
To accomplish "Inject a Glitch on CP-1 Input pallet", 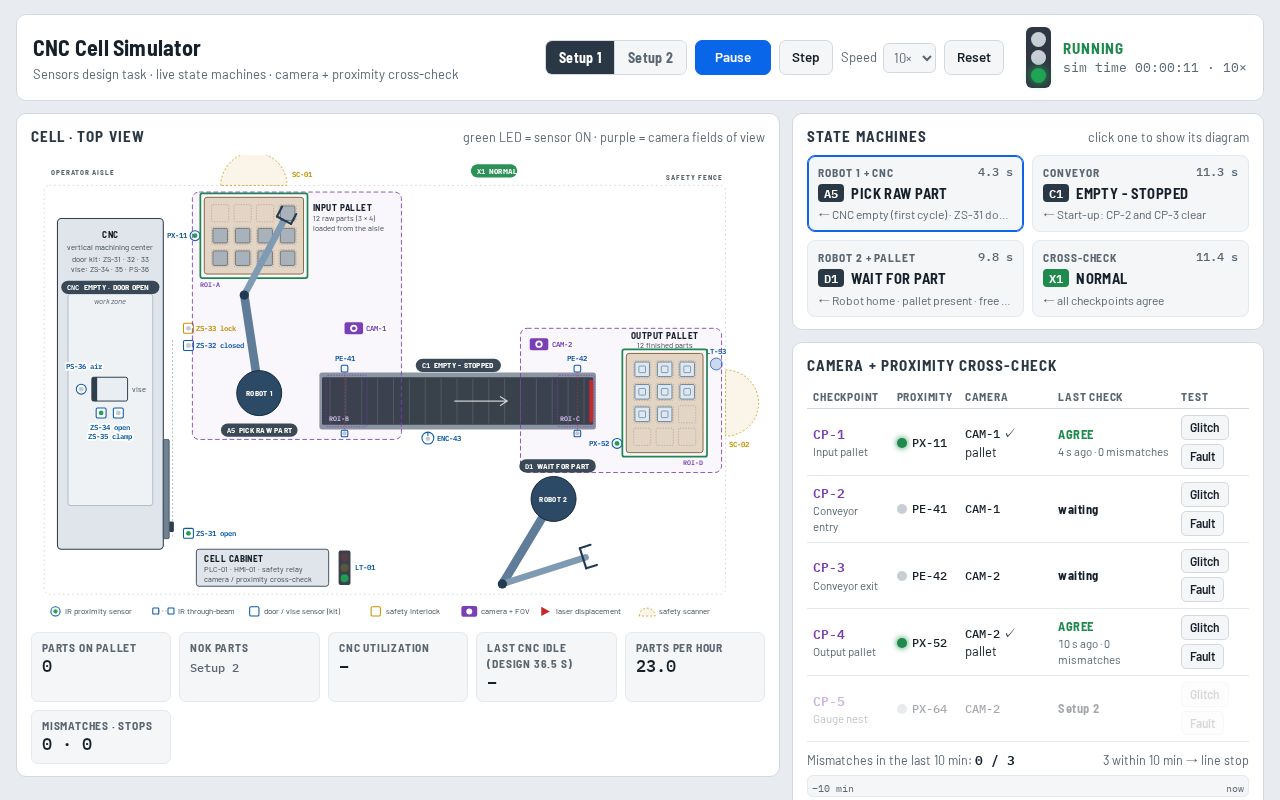I will tap(1205, 428).
